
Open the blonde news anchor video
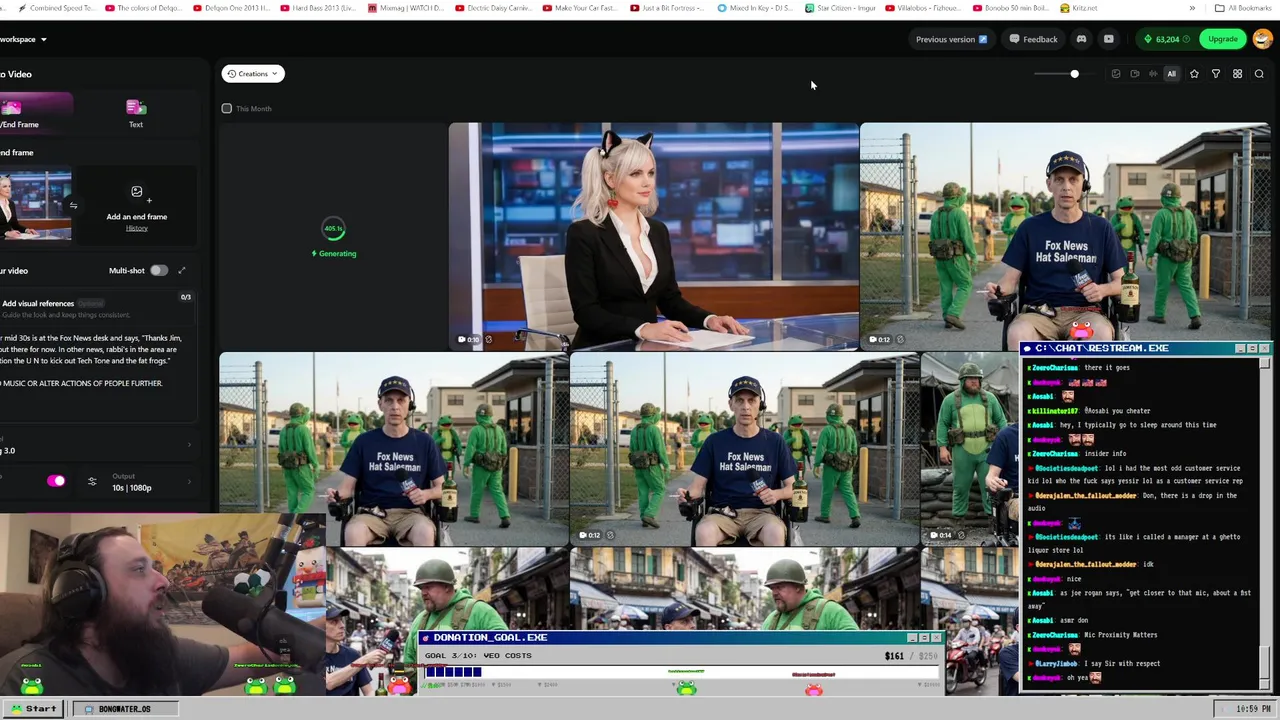coord(653,236)
